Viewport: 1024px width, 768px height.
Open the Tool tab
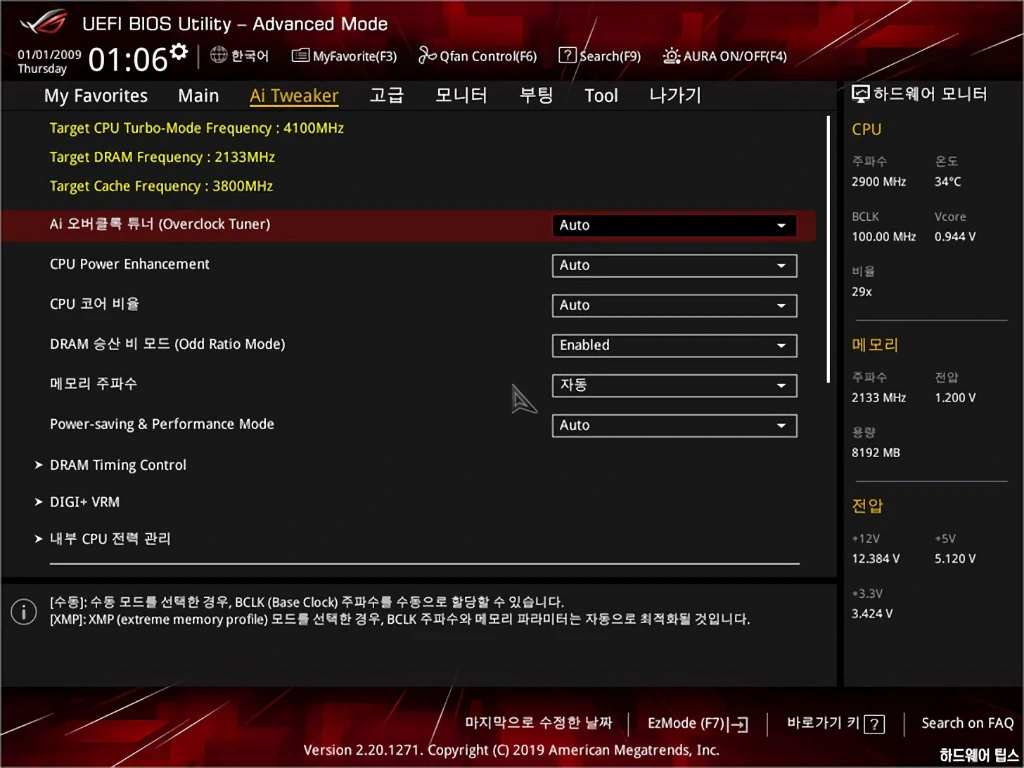click(601, 95)
